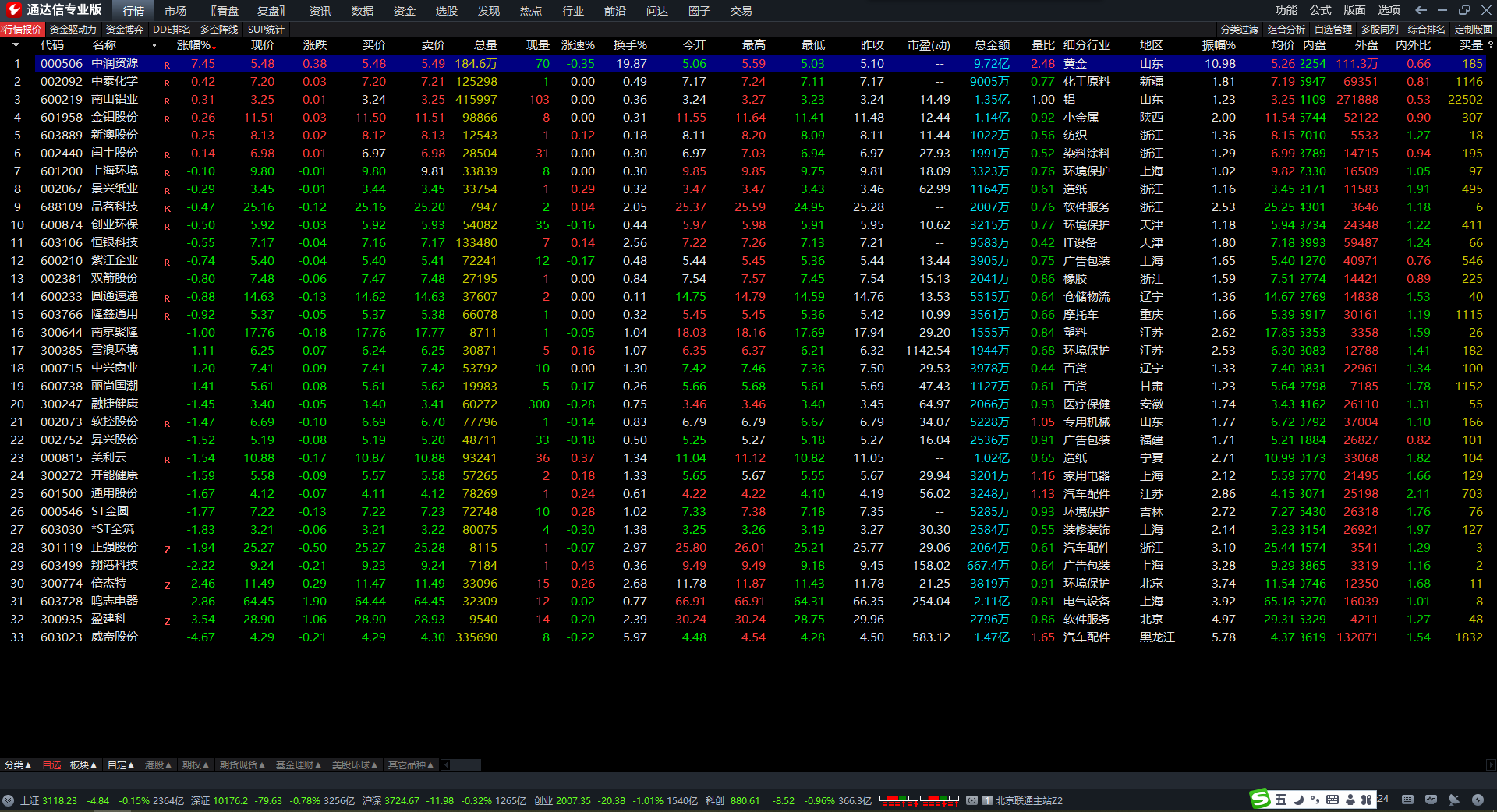
Task: Click the satellite dish icon in status bar
Action: 1454,800
